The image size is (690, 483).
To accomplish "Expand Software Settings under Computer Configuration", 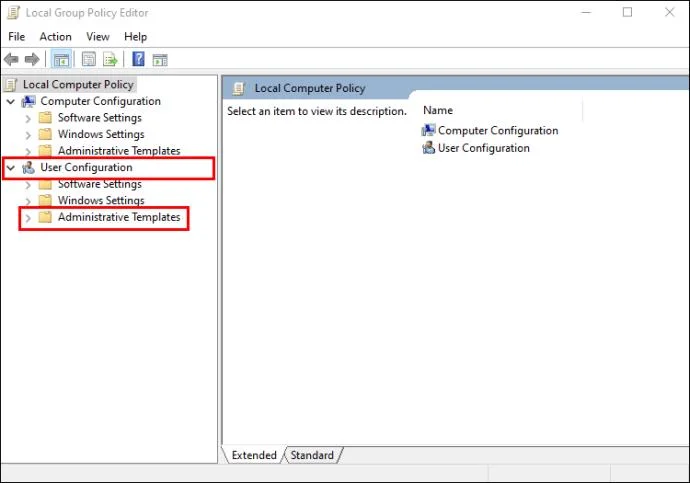I will coord(28,119).
